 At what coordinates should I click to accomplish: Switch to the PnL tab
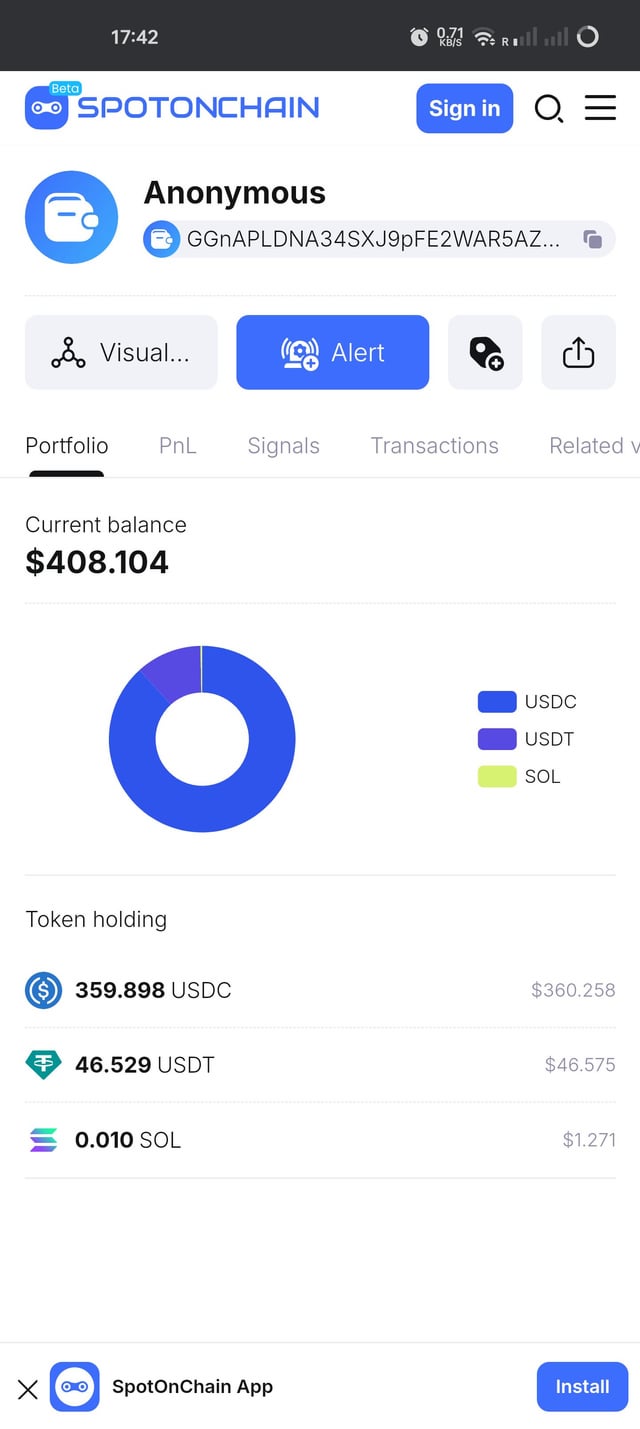tap(178, 446)
